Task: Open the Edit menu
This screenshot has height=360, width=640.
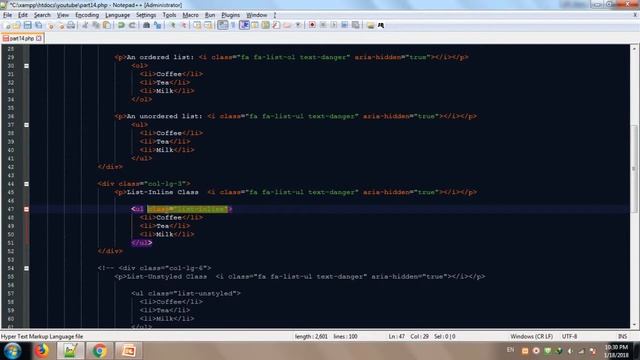Action: coord(23,15)
